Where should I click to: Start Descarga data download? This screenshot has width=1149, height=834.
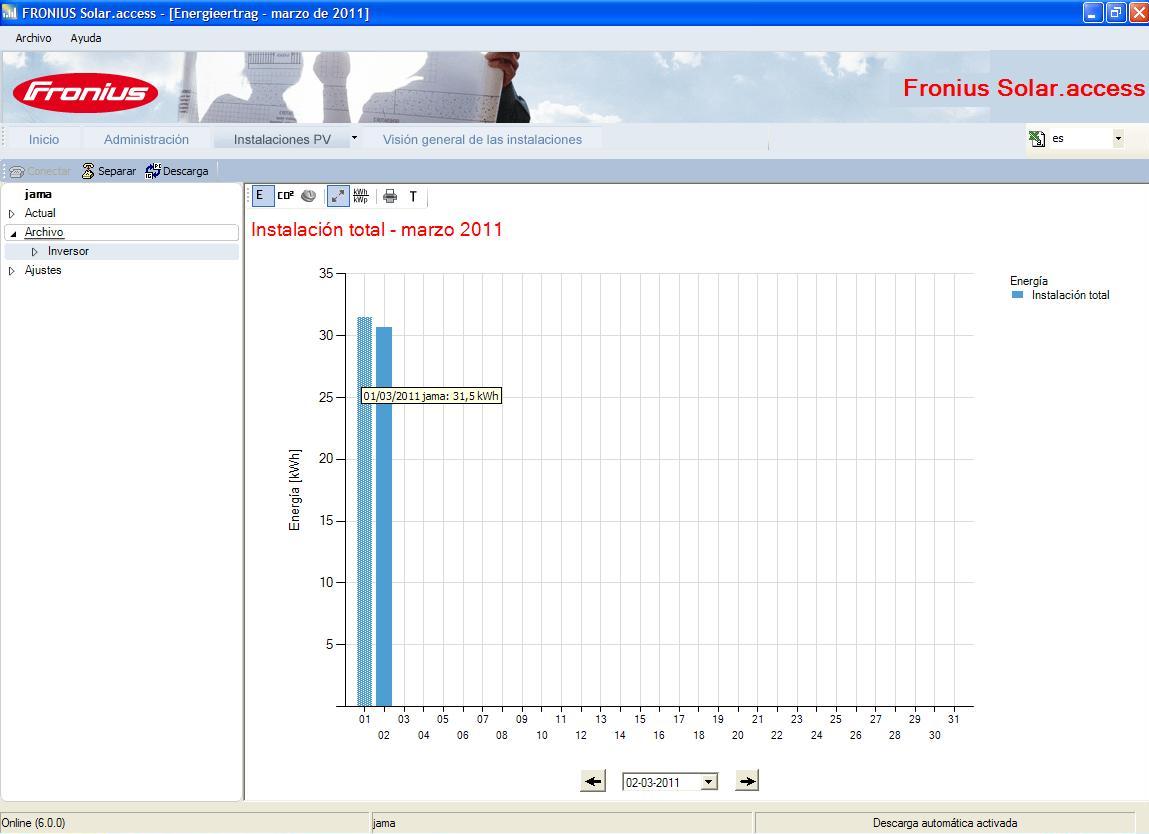coord(177,171)
